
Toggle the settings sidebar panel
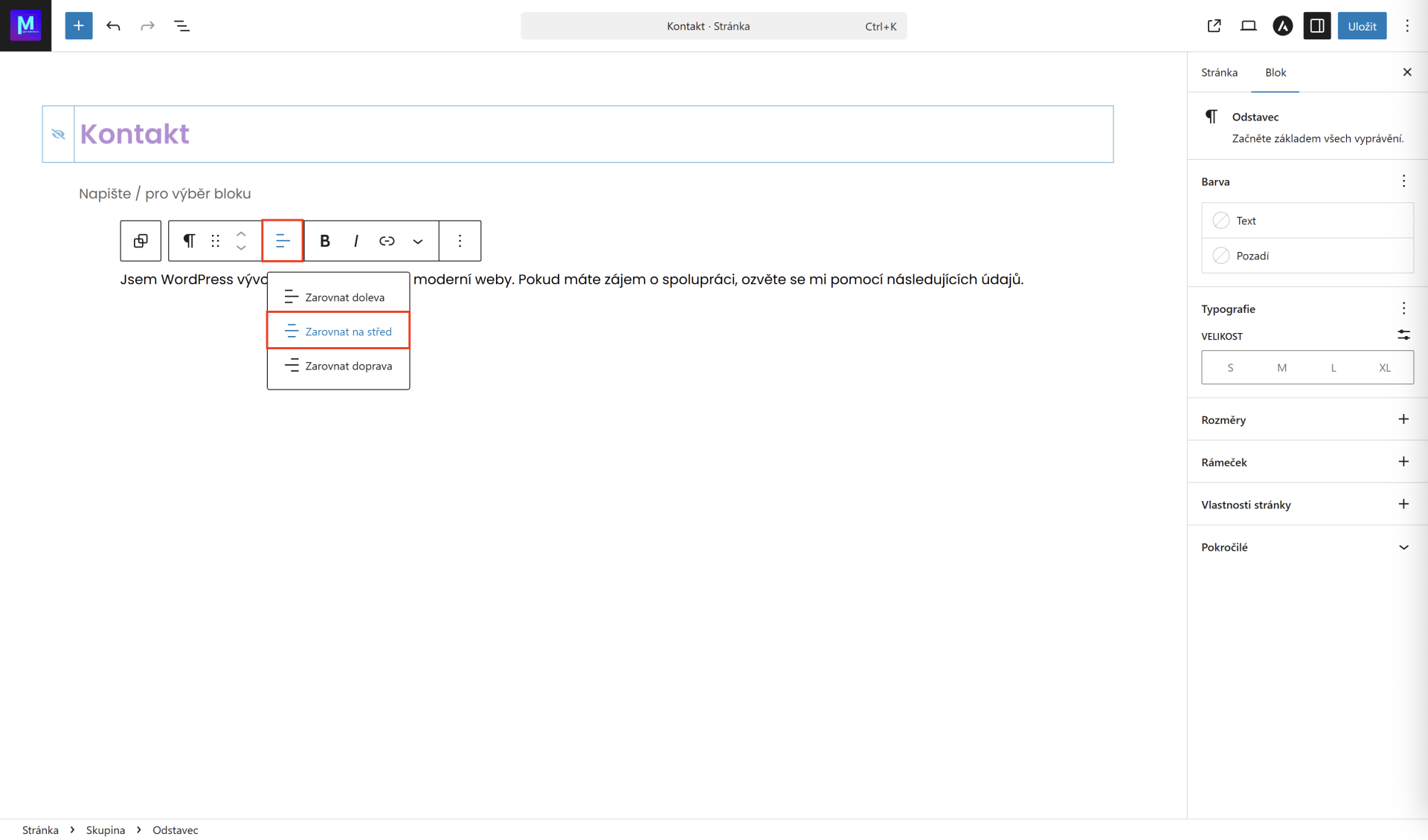[x=1316, y=26]
